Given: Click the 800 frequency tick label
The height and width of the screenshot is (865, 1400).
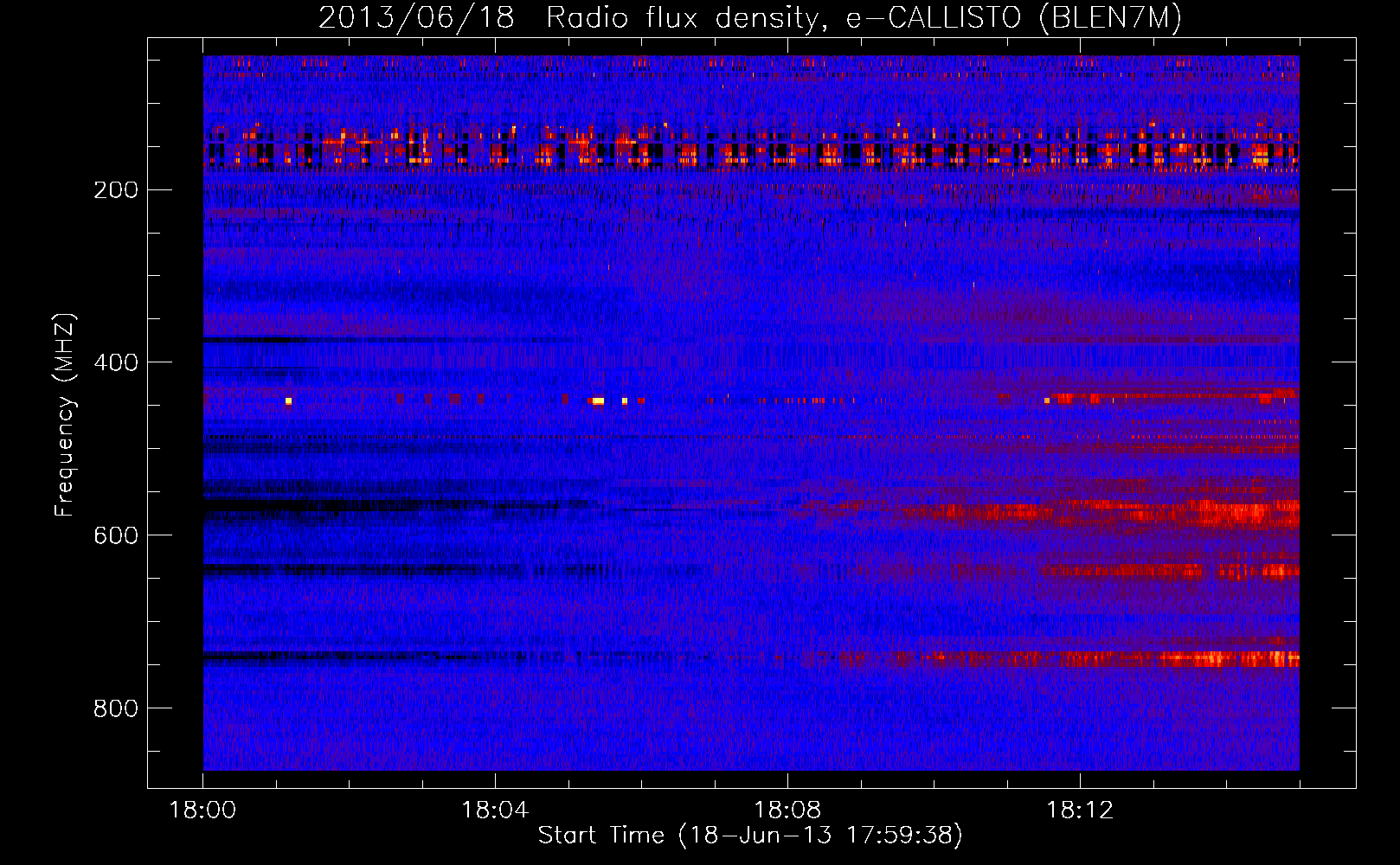Looking at the screenshot, I should [x=116, y=709].
